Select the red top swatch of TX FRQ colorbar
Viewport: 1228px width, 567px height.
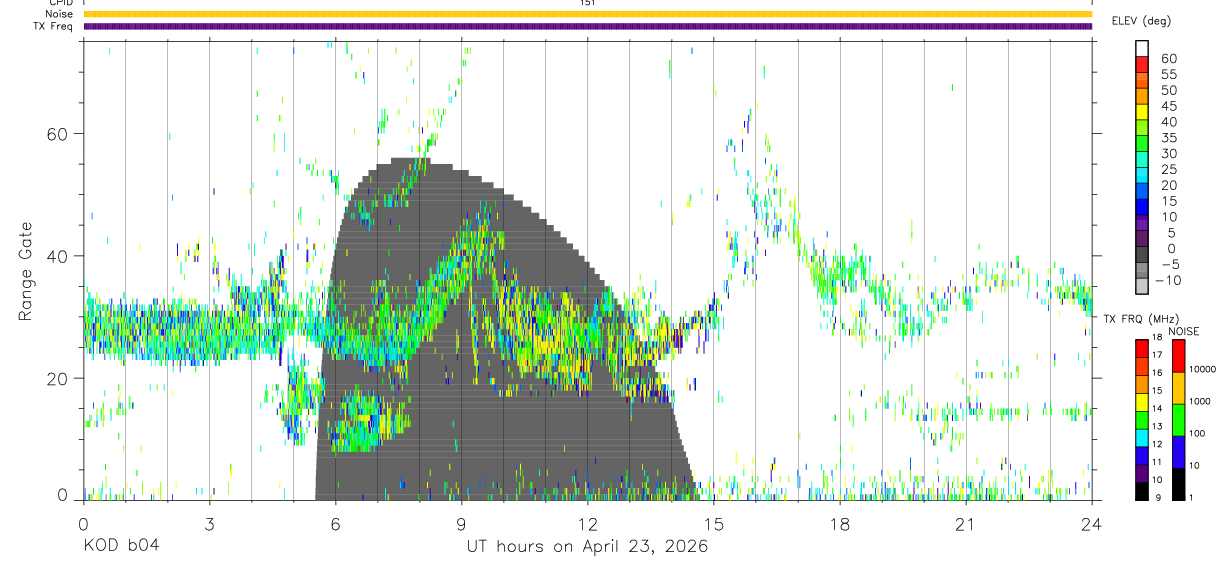click(1142, 349)
